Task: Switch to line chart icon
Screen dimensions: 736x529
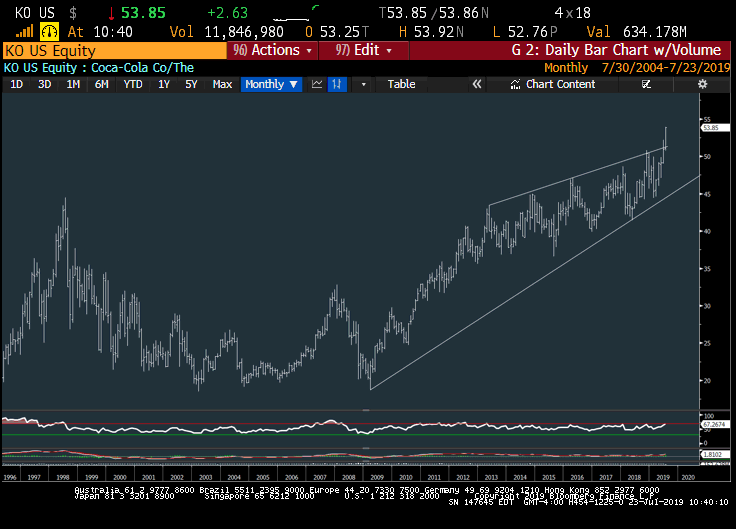Action: (x=317, y=84)
